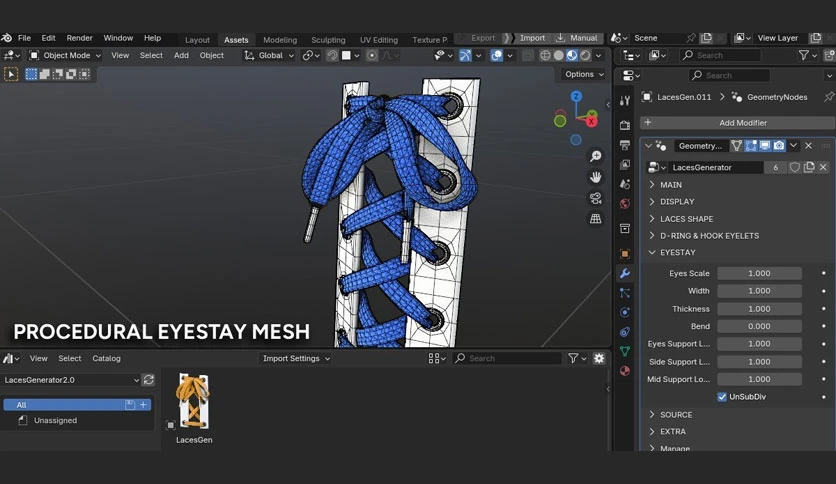Open the Output properties tab

pos(625,145)
